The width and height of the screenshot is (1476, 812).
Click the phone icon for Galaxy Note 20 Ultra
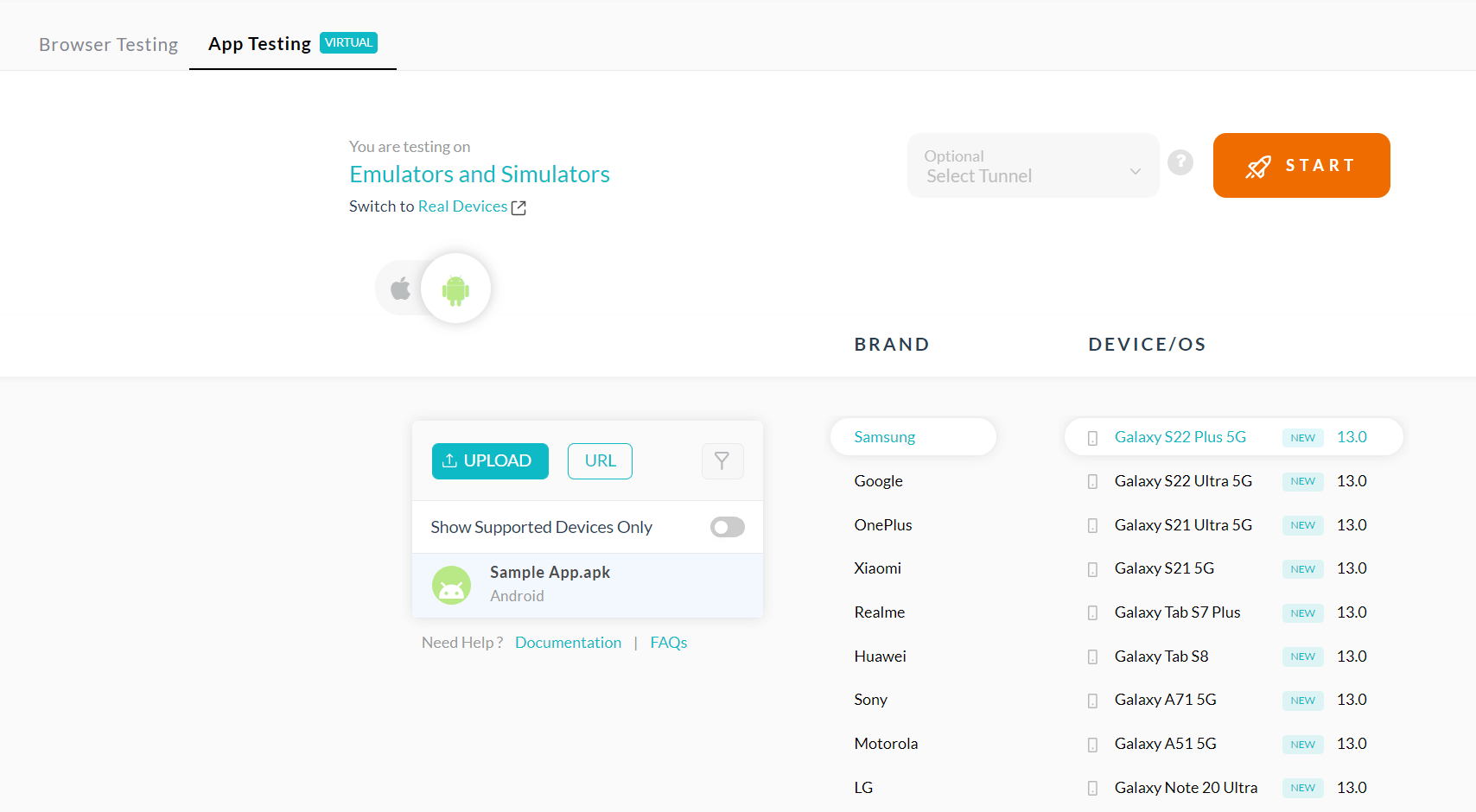click(x=1092, y=789)
